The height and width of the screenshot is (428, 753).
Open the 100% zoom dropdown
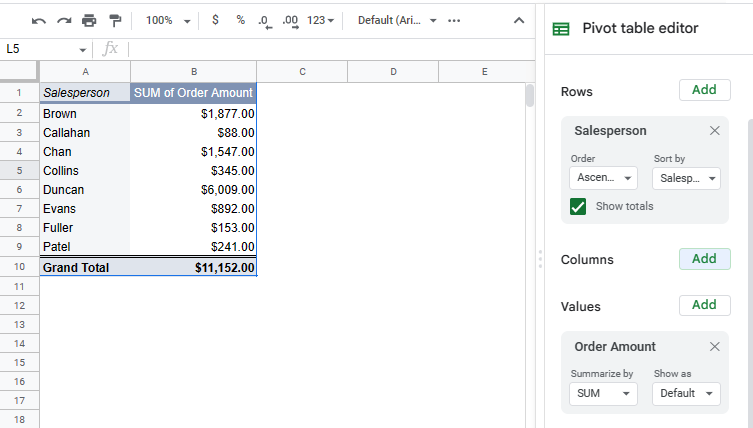coord(166,20)
